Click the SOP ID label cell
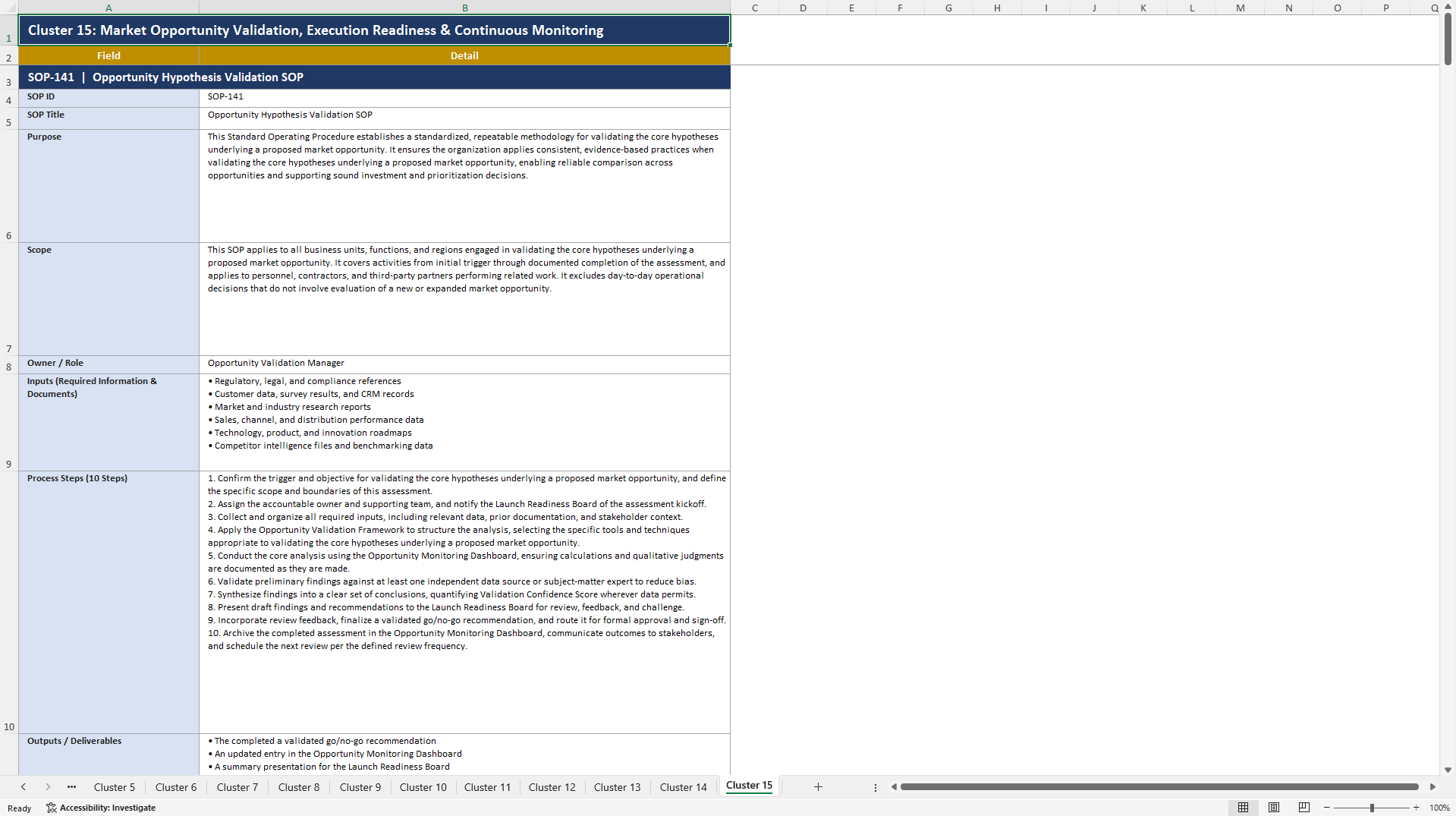This screenshot has height=816, width=1456. (x=108, y=97)
